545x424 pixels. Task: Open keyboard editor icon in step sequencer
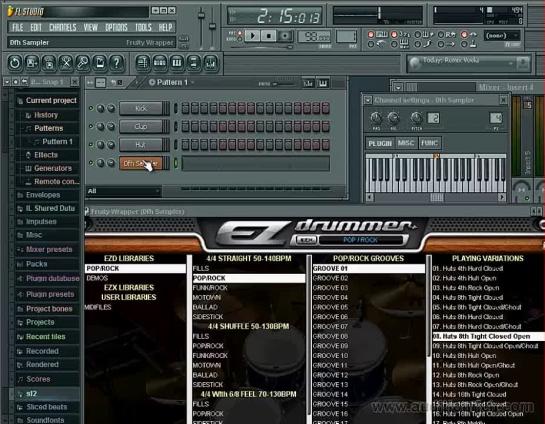point(323,83)
